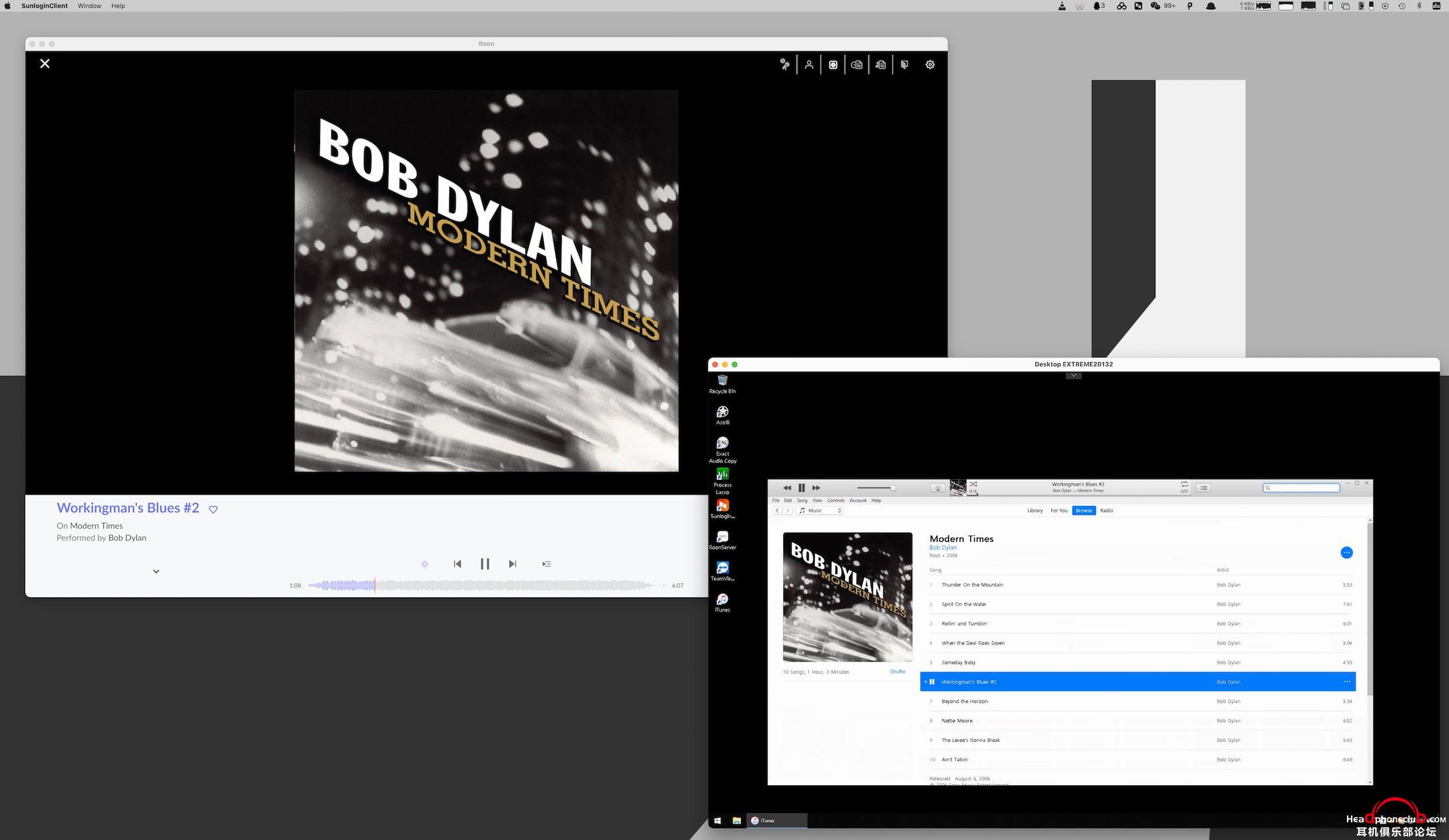Open the iTunes Edit menu
Viewport: 1449px width, 840px height.
pyautogui.click(x=788, y=500)
